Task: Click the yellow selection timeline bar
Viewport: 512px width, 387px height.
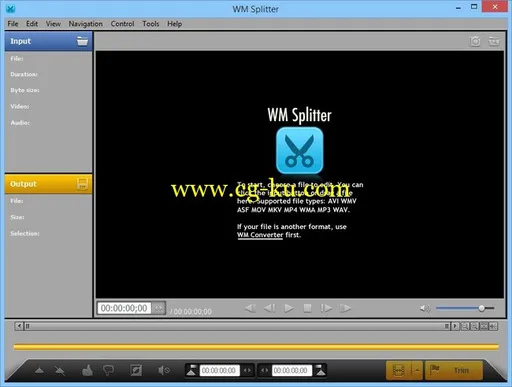Action: (x=256, y=347)
